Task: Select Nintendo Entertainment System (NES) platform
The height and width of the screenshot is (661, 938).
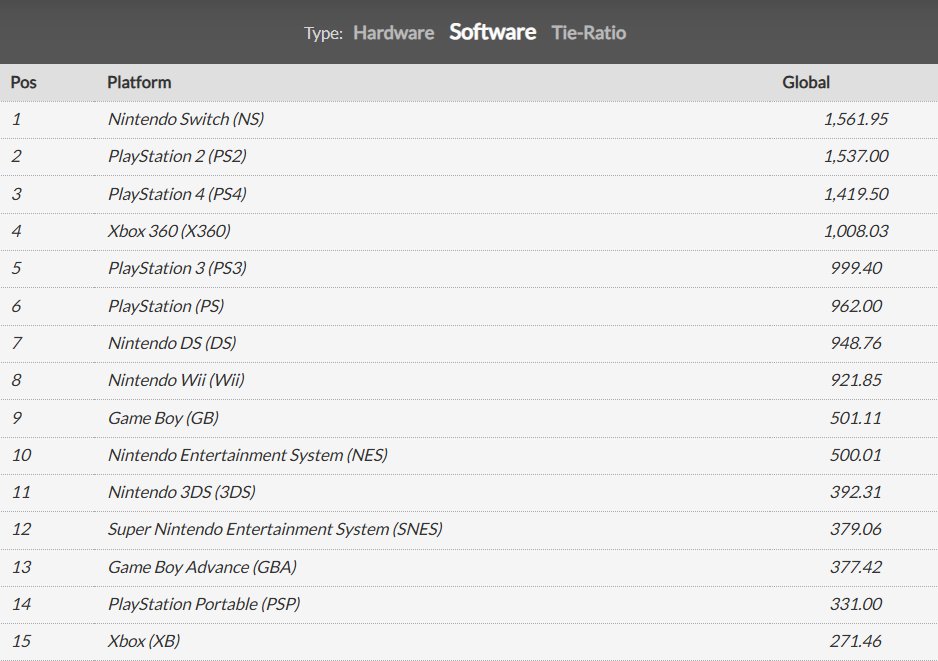Action: (248, 455)
